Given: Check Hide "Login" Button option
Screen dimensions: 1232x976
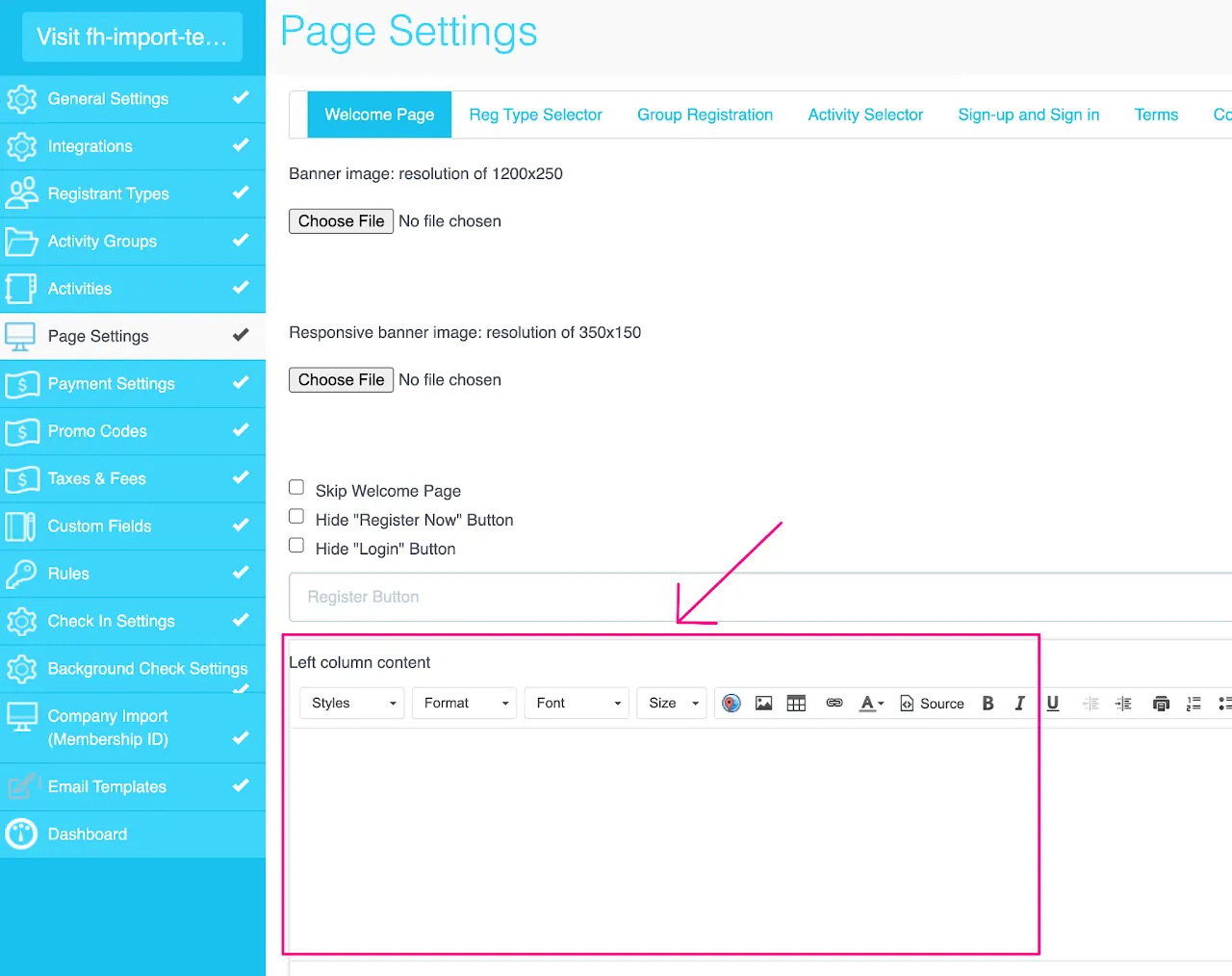Looking at the screenshot, I should point(296,546).
